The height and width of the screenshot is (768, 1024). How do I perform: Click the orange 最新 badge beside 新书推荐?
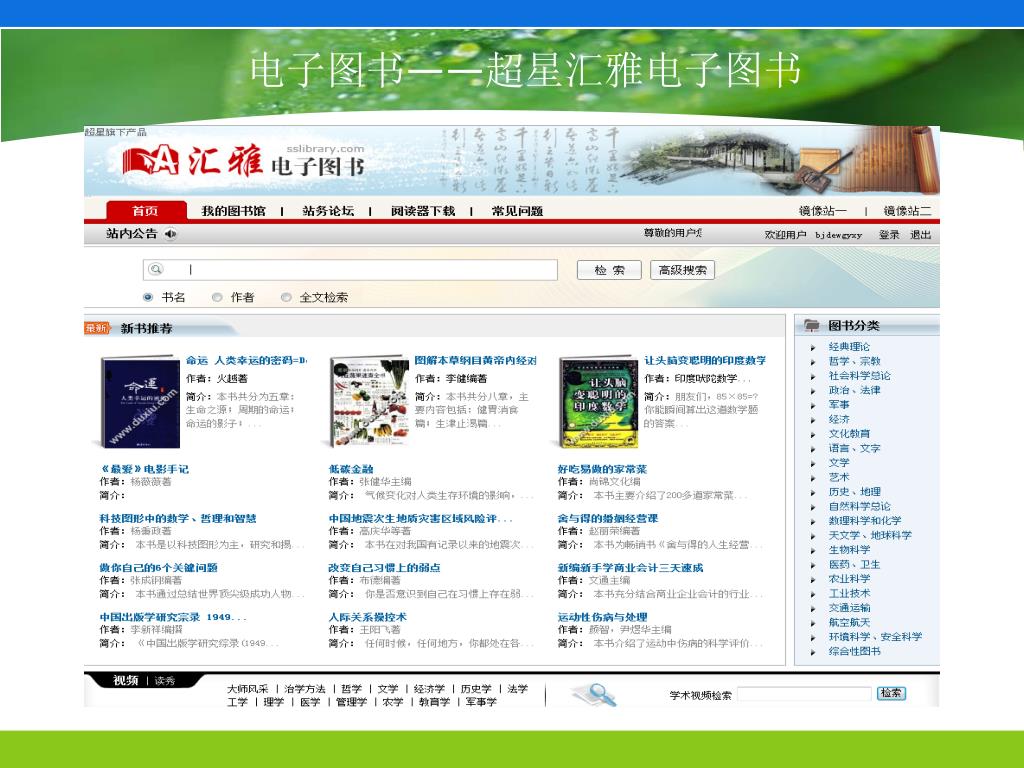click(x=97, y=328)
